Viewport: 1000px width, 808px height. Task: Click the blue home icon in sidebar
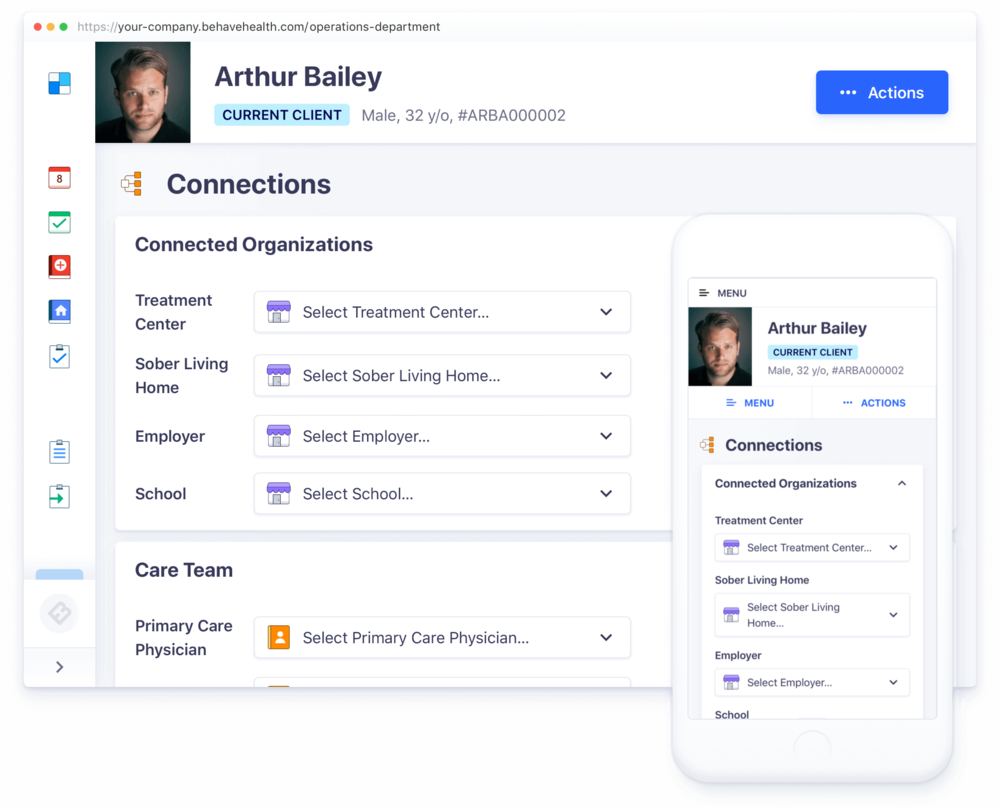pos(60,312)
